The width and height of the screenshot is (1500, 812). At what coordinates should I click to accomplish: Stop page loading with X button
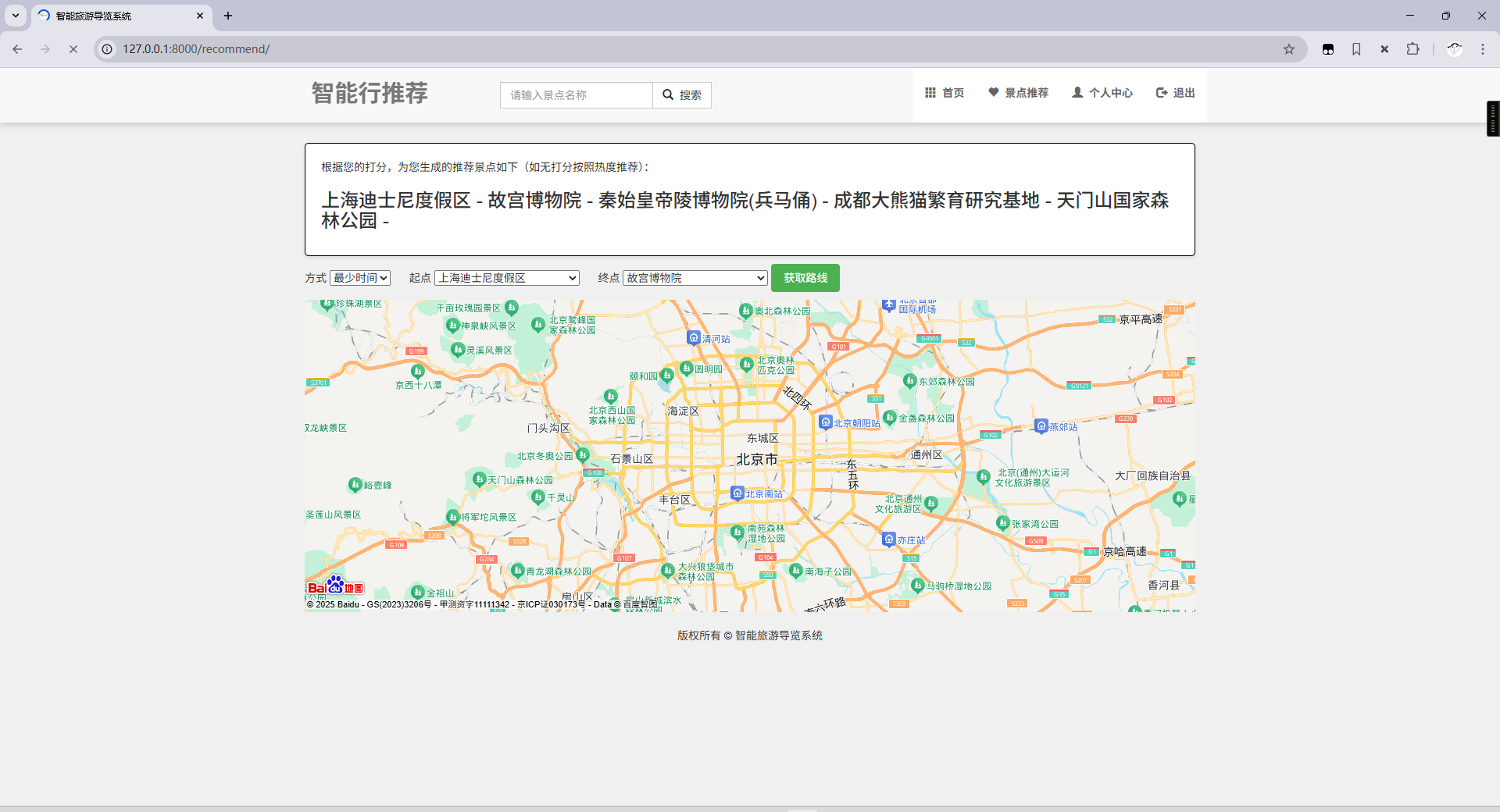(73, 49)
